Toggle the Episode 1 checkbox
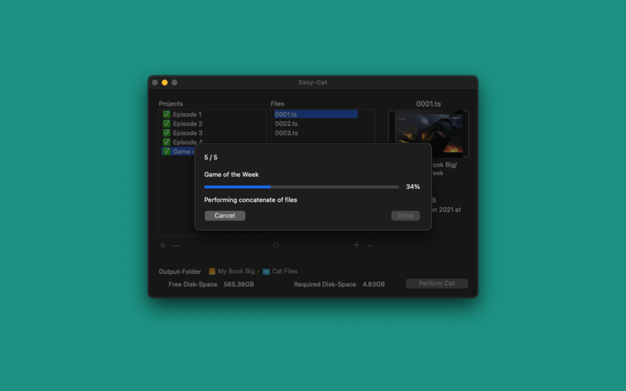Viewport: 626px width, 391px height. tap(166, 114)
